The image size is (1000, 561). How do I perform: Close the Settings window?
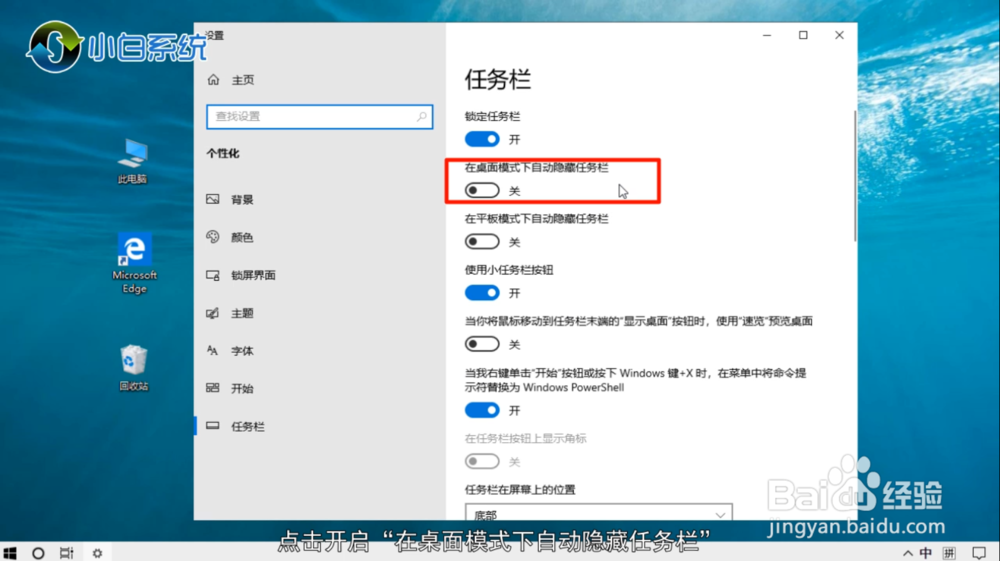click(x=839, y=35)
